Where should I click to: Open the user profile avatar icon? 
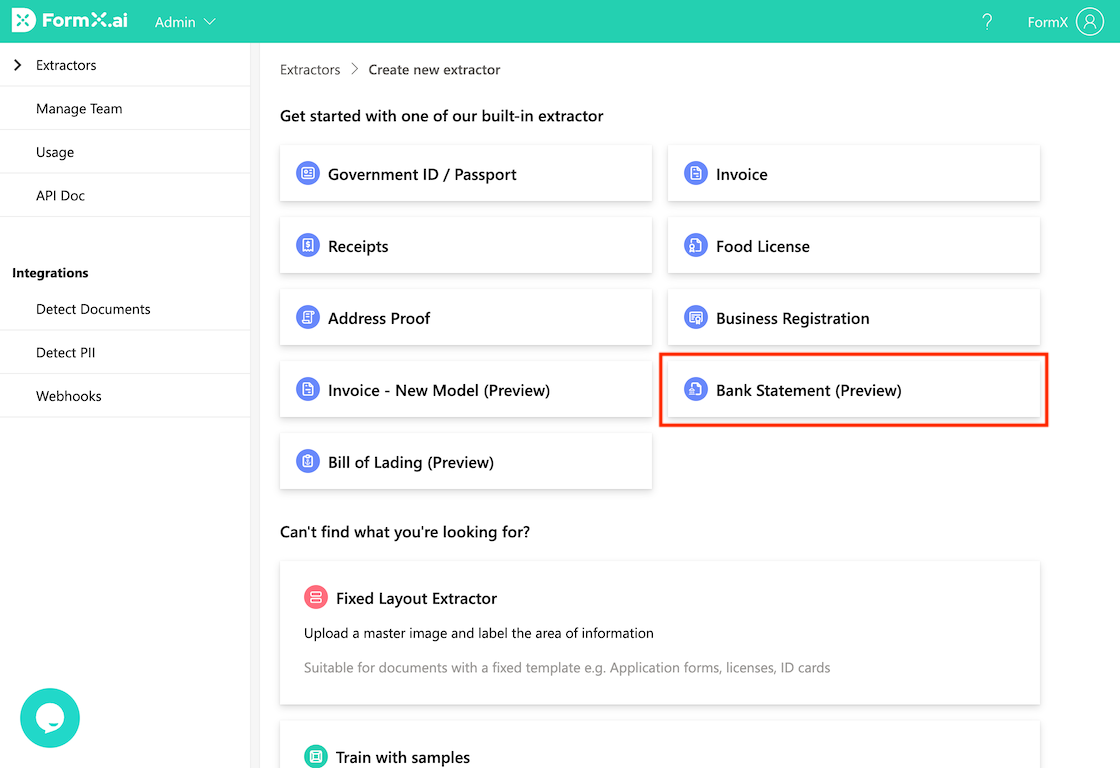1089,22
